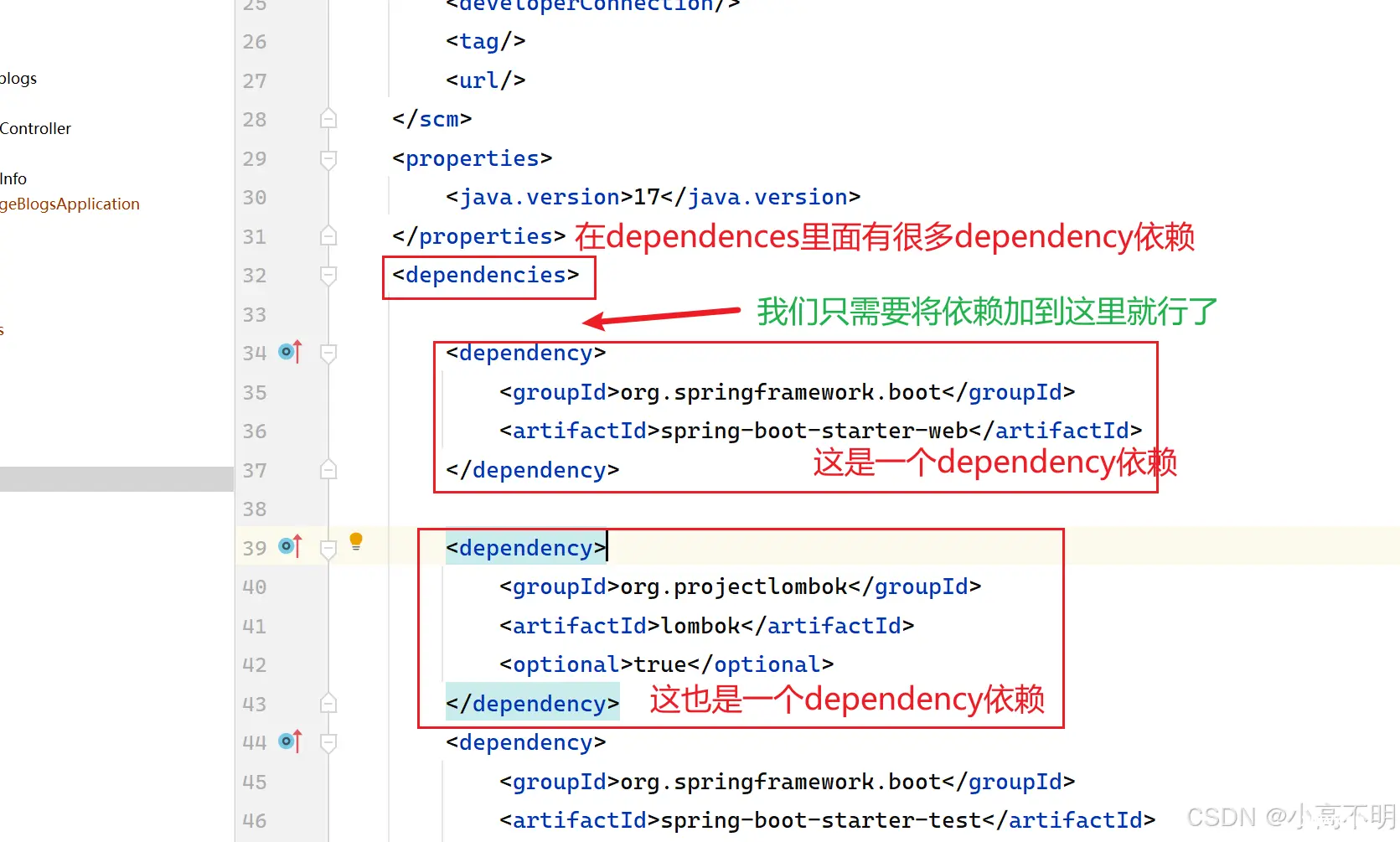1400x842 pixels.
Task: Click the highlighted <dependency> tag on line 39
Action: pos(526,548)
